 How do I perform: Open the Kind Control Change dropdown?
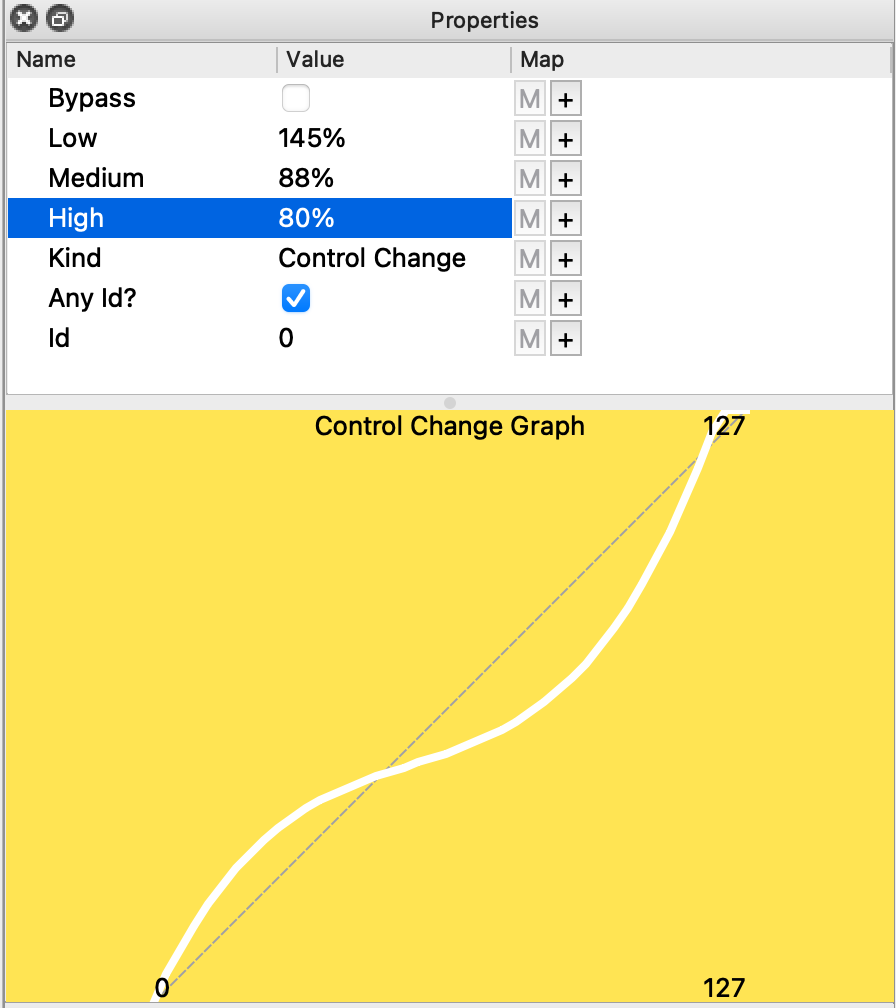click(372, 259)
